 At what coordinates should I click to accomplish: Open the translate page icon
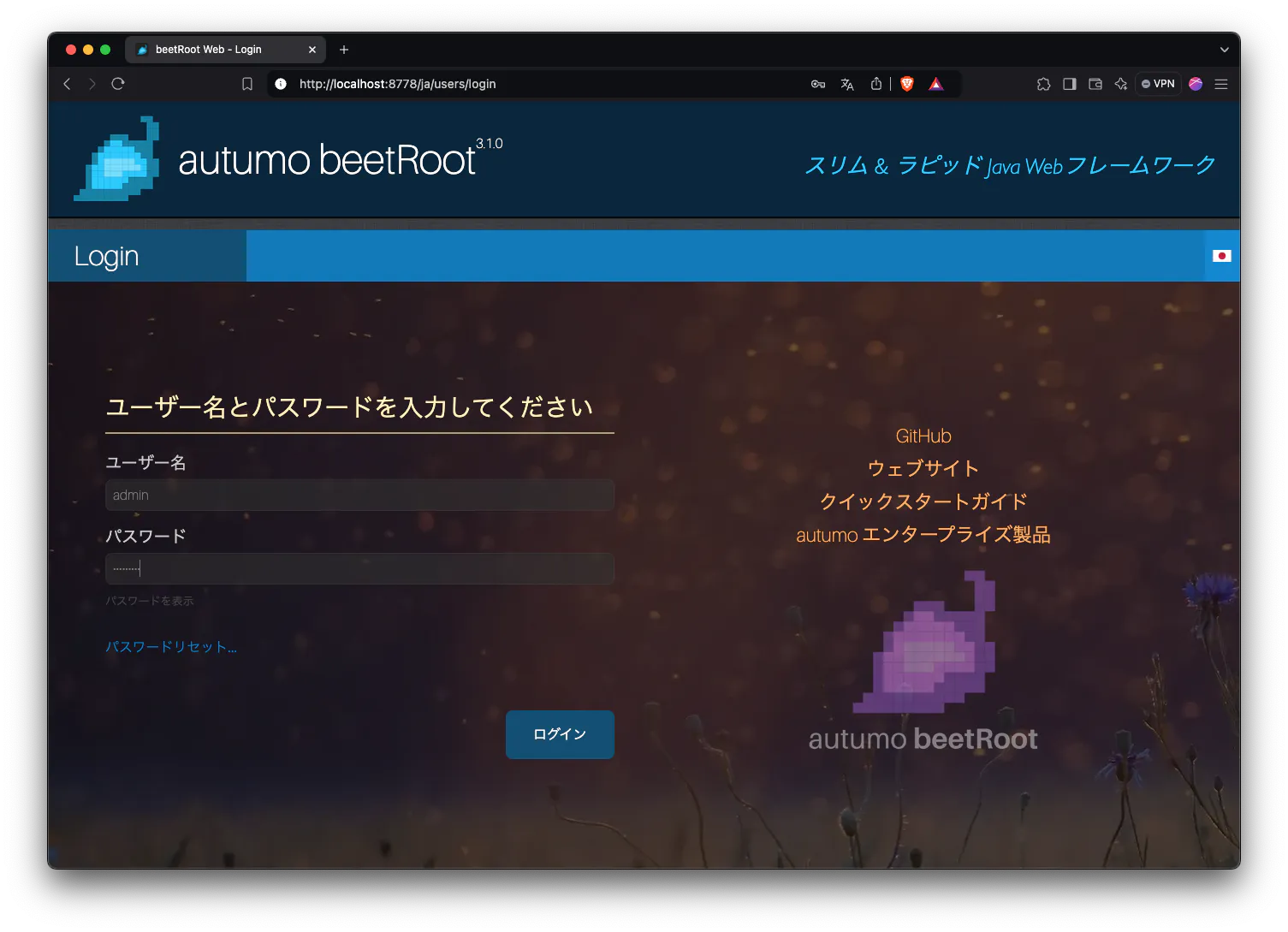pos(847,84)
